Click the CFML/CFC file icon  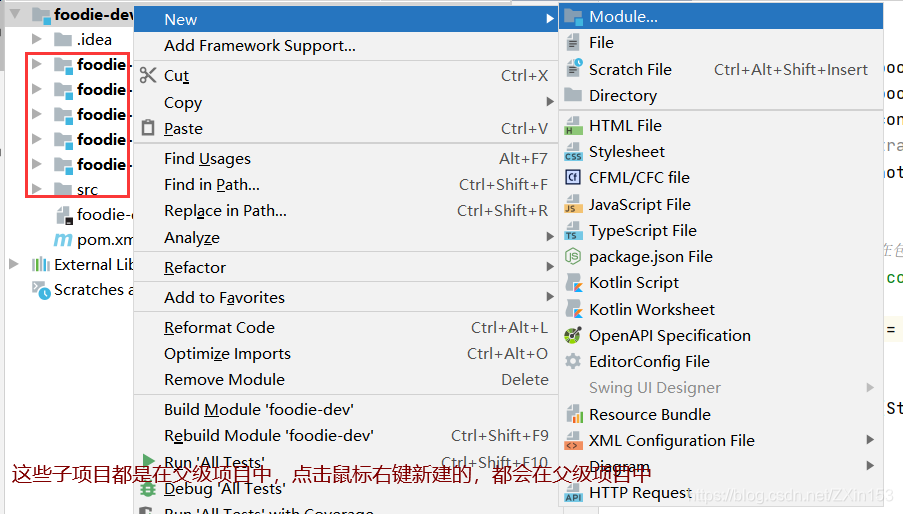pos(573,177)
